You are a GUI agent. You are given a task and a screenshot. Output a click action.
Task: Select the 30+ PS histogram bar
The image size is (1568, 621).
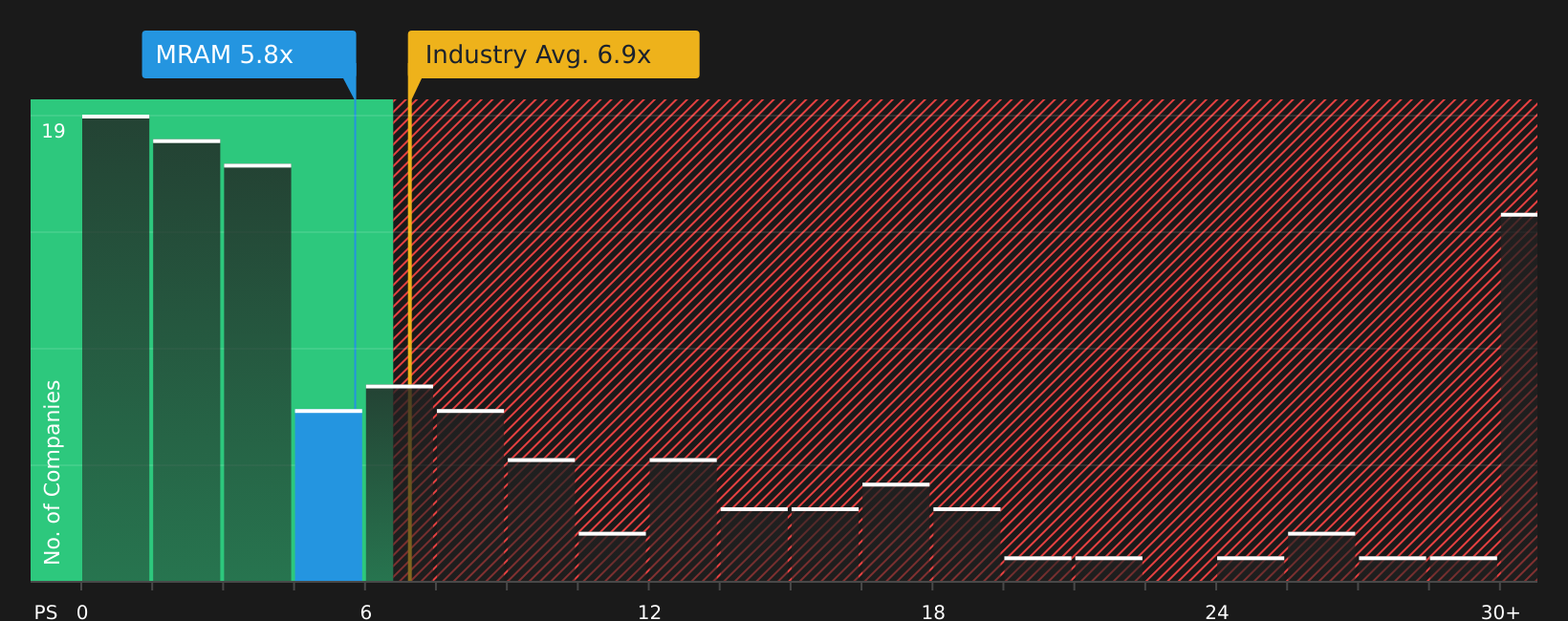pos(1519,397)
